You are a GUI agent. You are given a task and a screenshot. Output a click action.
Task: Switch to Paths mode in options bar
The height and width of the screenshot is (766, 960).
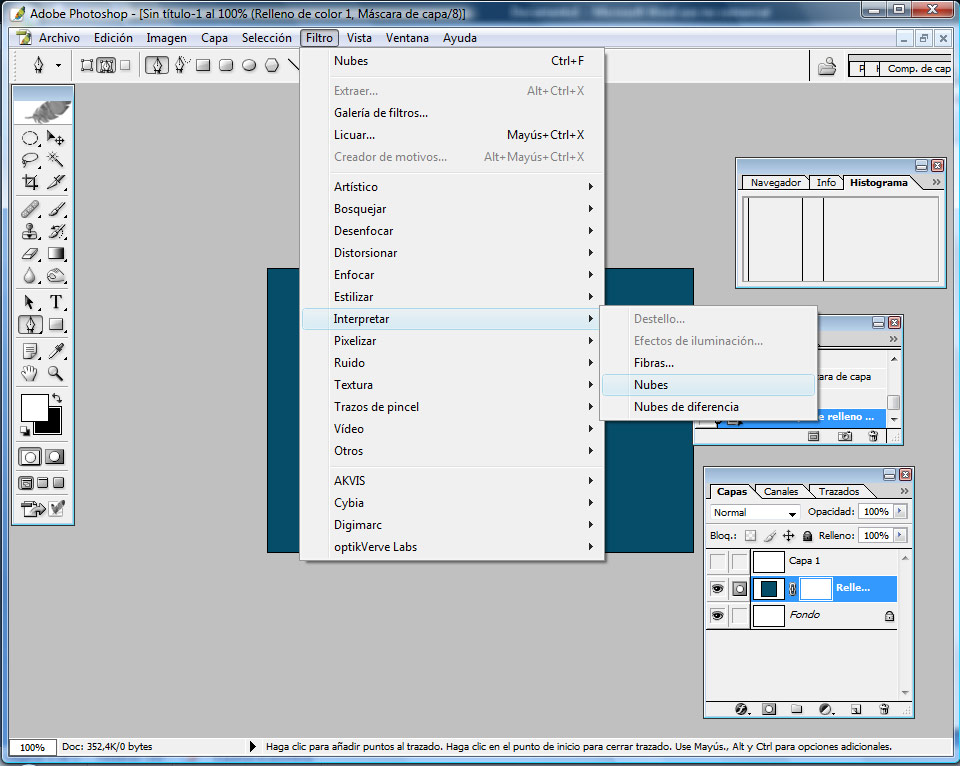click(x=105, y=65)
